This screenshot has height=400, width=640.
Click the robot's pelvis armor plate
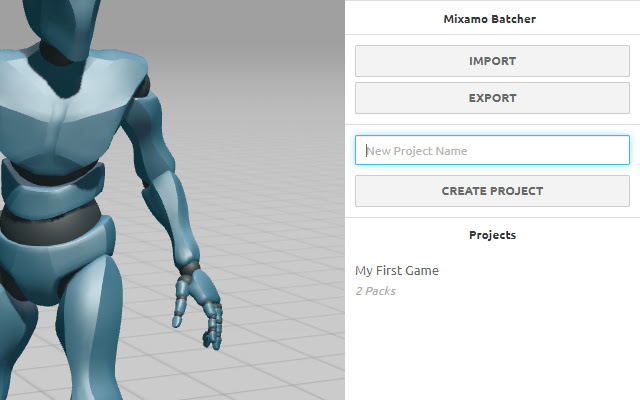pos(57,261)
